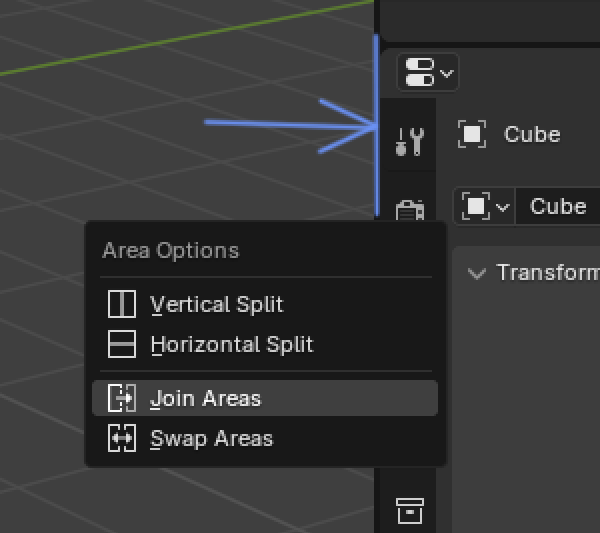
Task: Click the Cube object name field
Action: coord(558,207)
